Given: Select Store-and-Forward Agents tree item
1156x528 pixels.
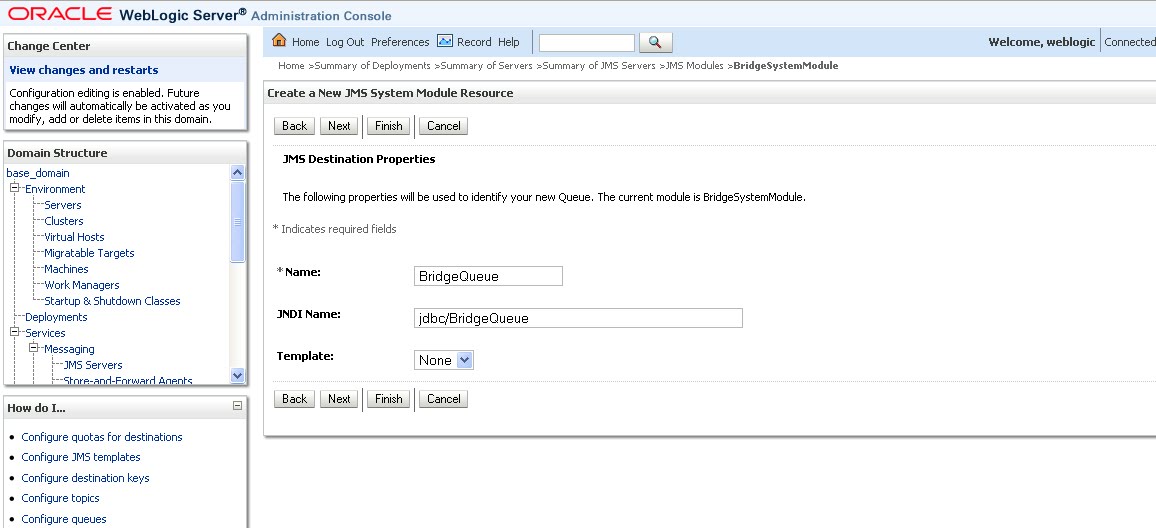Looking at the screenshot, I should pyautogui.click(x=128, y=381).
